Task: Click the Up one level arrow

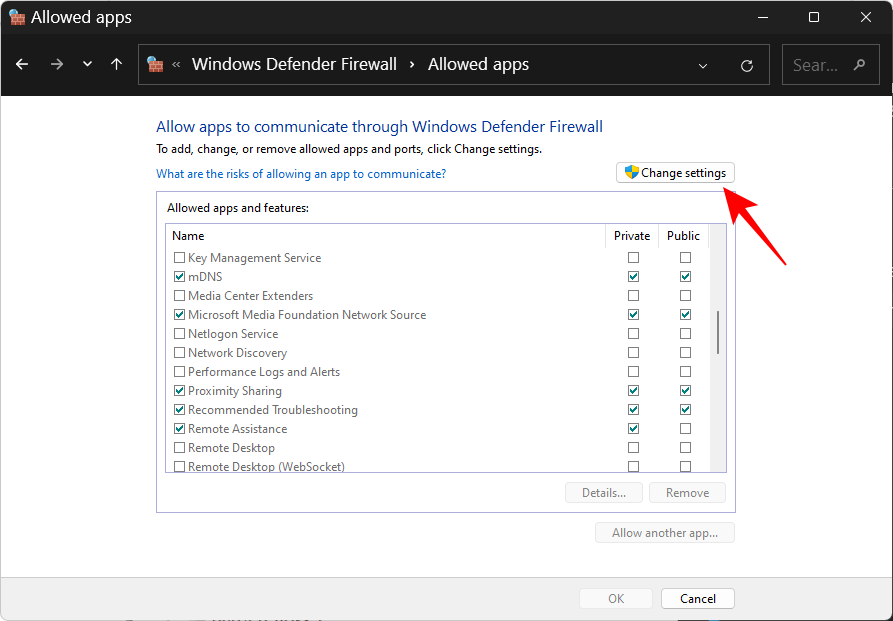Action: tap(116, 64)
